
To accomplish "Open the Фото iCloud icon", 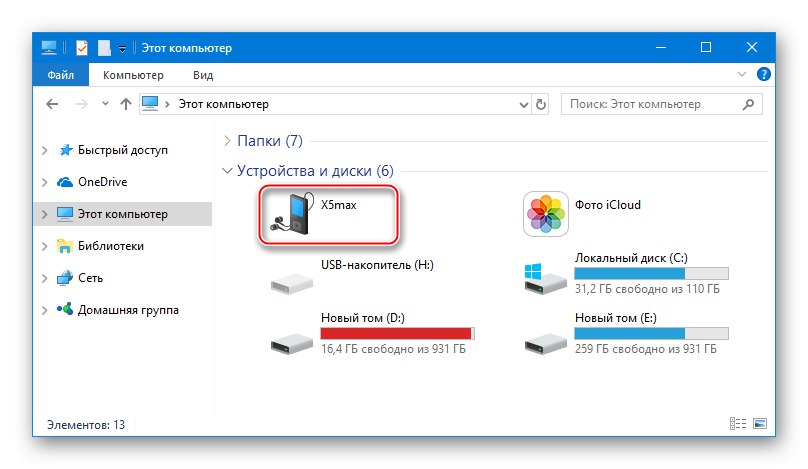I will coord(546,214).
